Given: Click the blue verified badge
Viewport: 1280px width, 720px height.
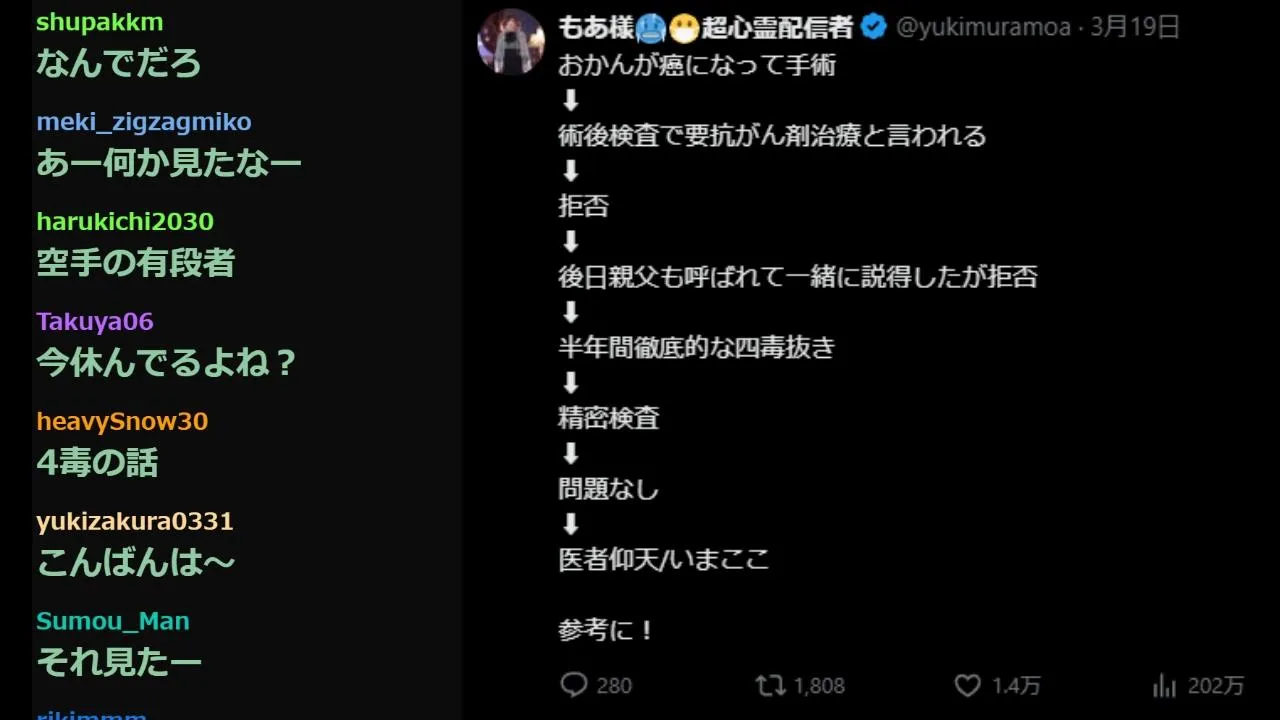Looking at the screenshot, I should pyautogui.click(x=873, y=27).
